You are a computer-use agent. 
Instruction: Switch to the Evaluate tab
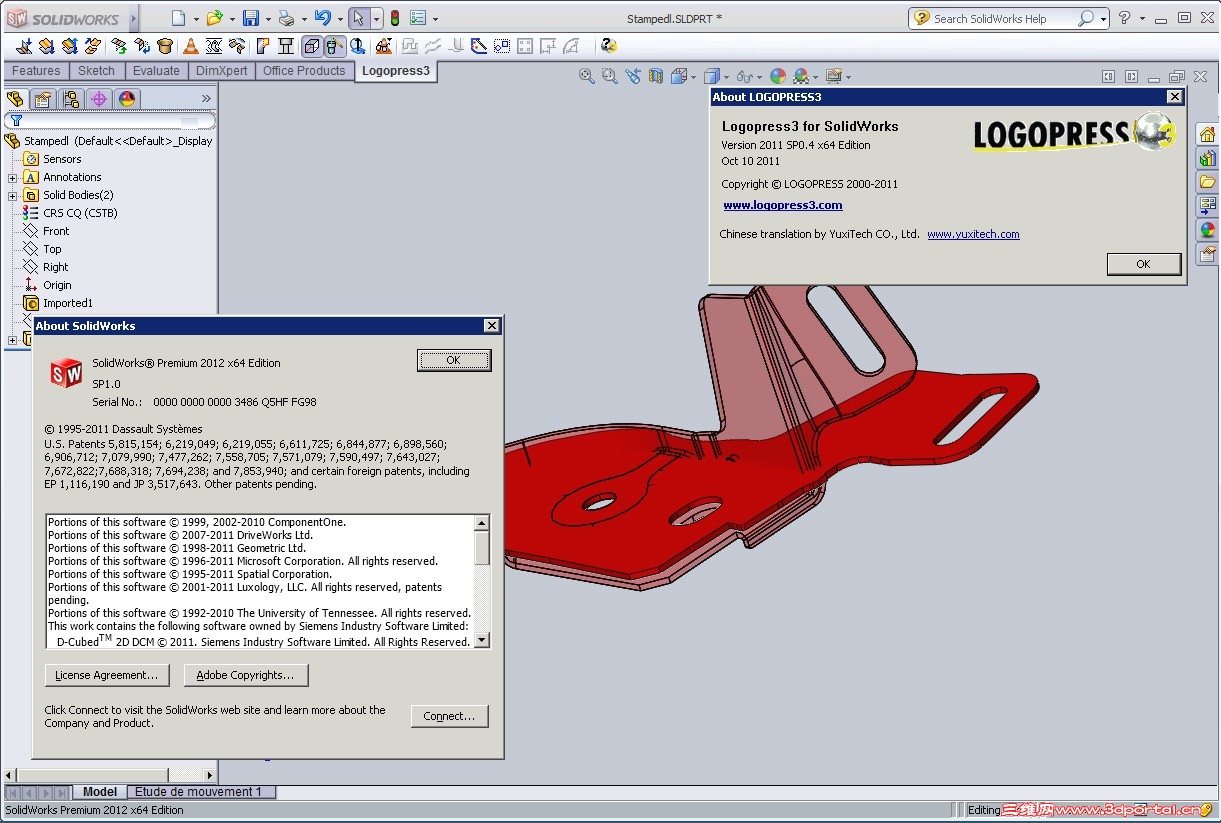(156, 71)
